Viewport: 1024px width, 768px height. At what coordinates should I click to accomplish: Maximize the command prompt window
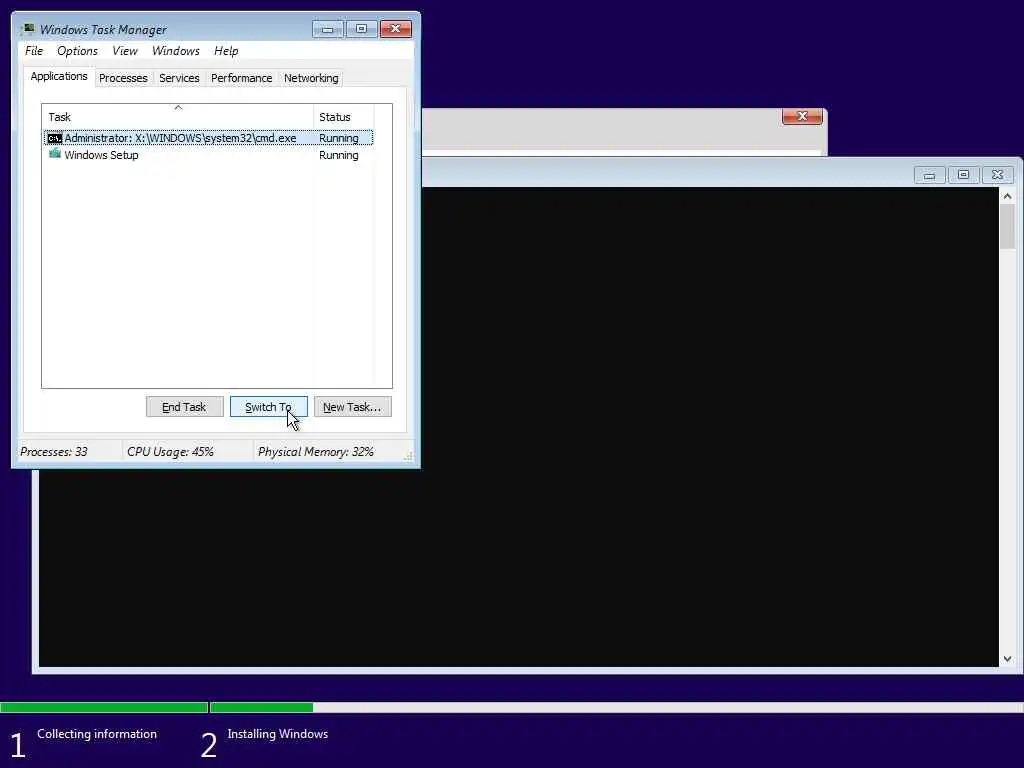pyautogui.click(x=963, y=175)
